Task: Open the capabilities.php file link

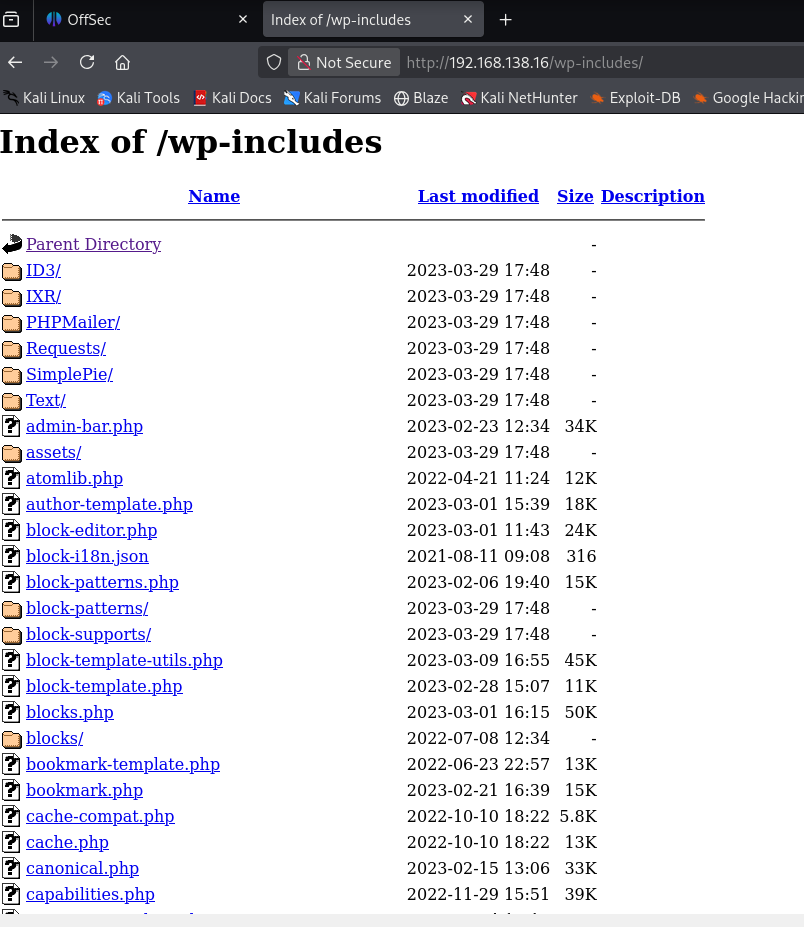Action: tap(90, 894)
